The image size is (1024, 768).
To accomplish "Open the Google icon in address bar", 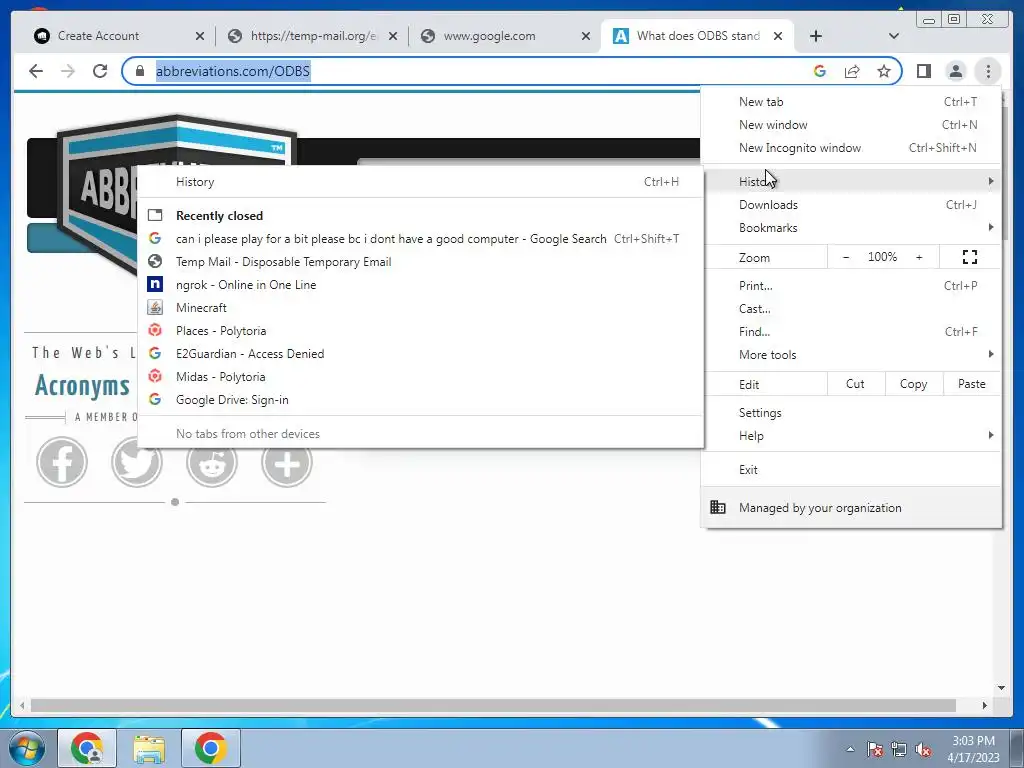I will [820, 71].
